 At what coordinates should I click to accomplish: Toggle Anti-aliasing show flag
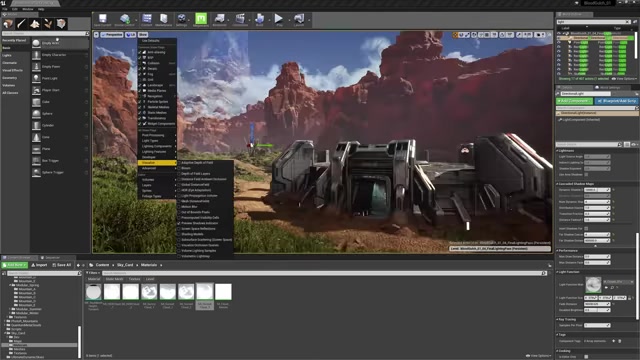click(157, 52)
